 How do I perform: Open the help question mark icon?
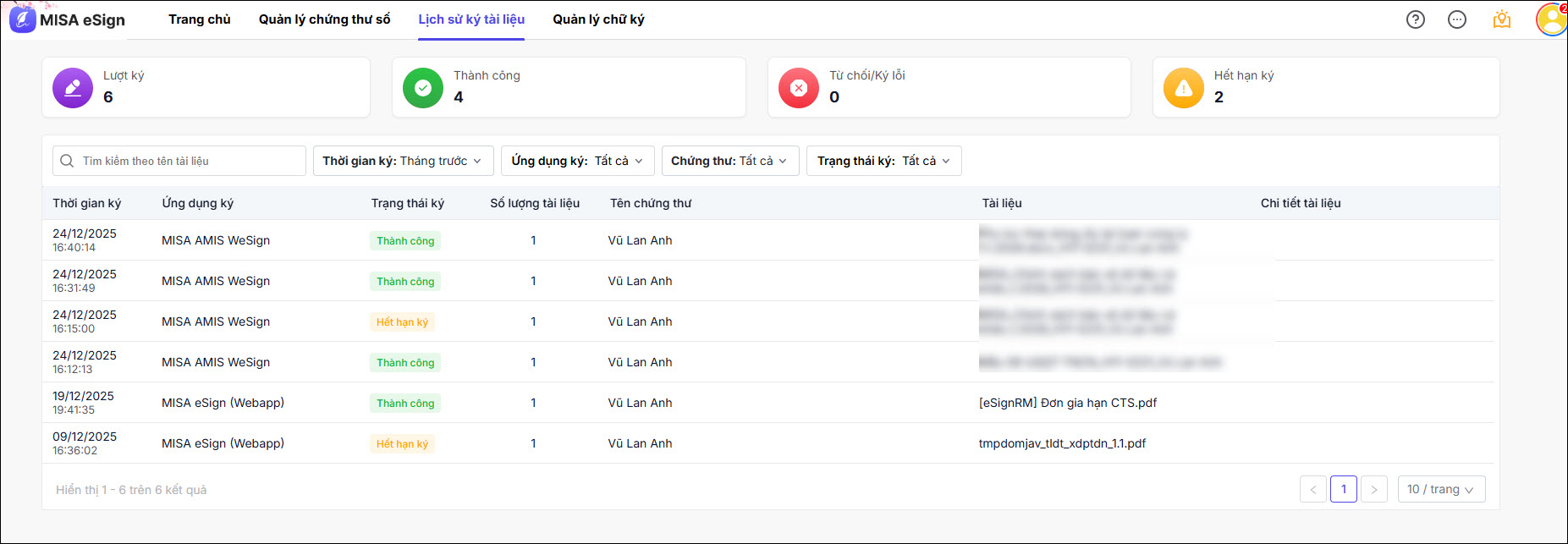point(1415,19)
